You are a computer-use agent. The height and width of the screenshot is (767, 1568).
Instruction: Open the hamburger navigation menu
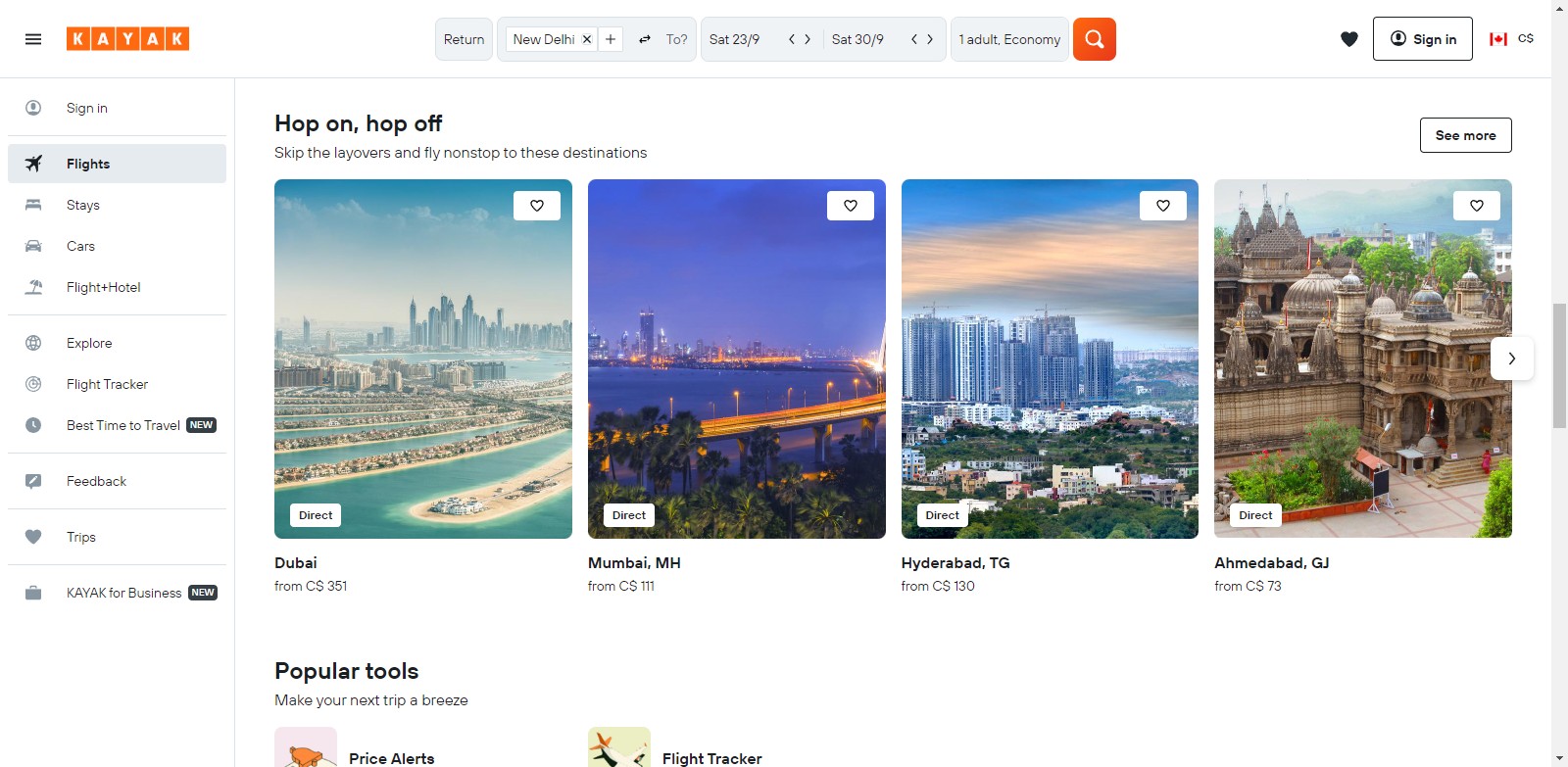point(33,39)
